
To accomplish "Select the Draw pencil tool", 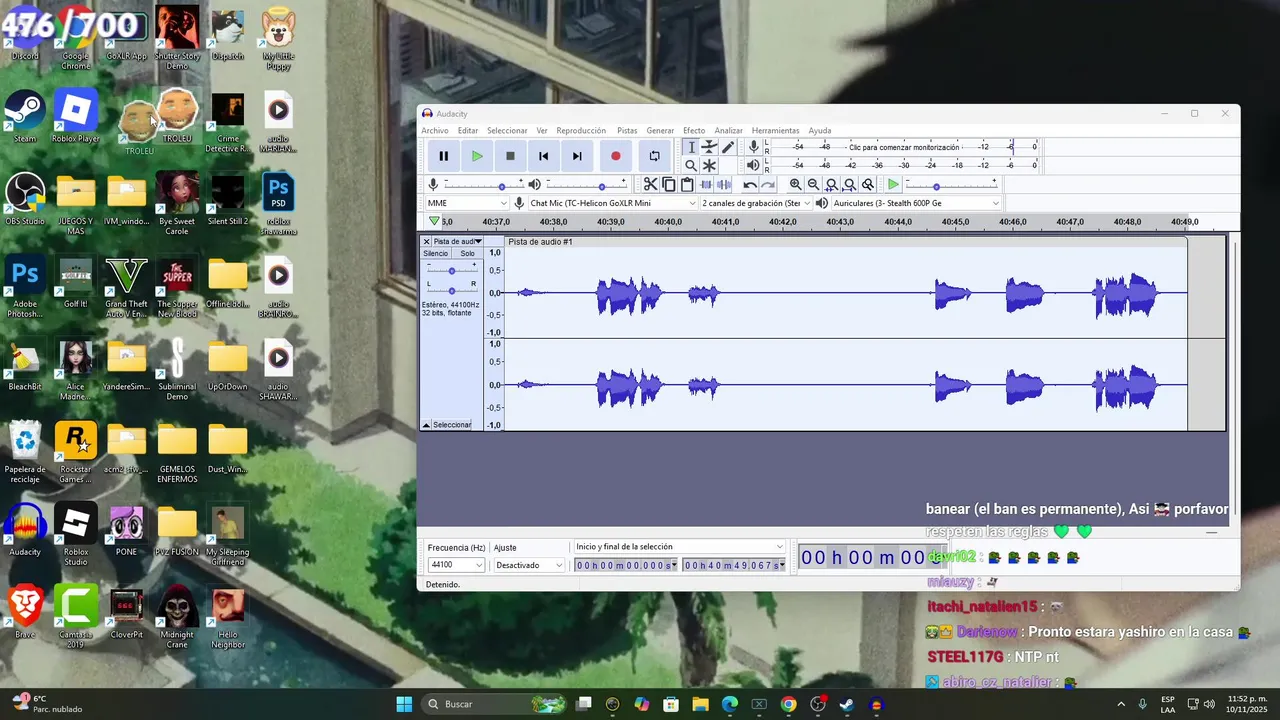I will coord(728,147).
